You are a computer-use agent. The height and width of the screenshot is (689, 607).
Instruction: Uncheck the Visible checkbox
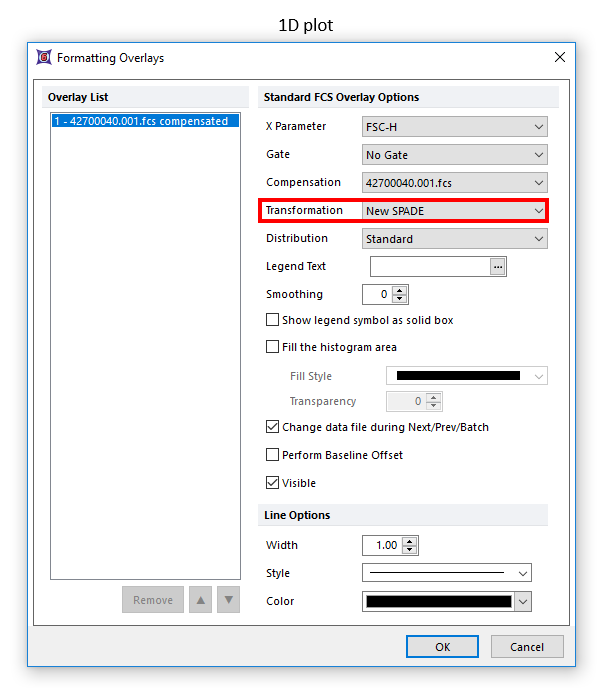273,483
